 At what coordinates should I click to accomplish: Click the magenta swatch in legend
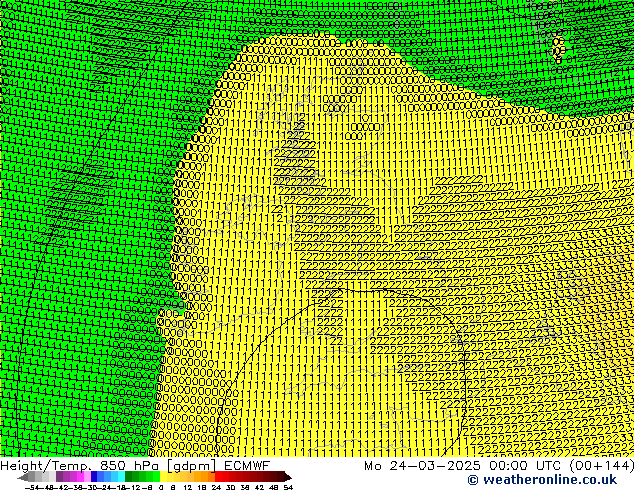[80, 477]
